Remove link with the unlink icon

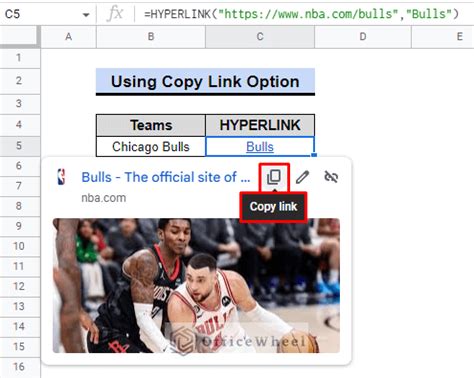[331, 177]
